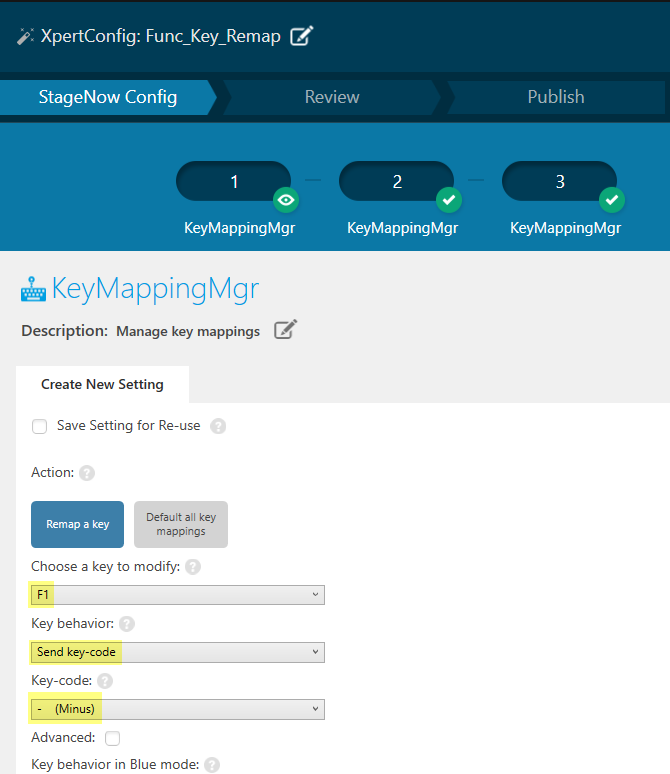670x774 pixels.
Task: Open the F1 key selection dropdown
Action: coord(178,595)
